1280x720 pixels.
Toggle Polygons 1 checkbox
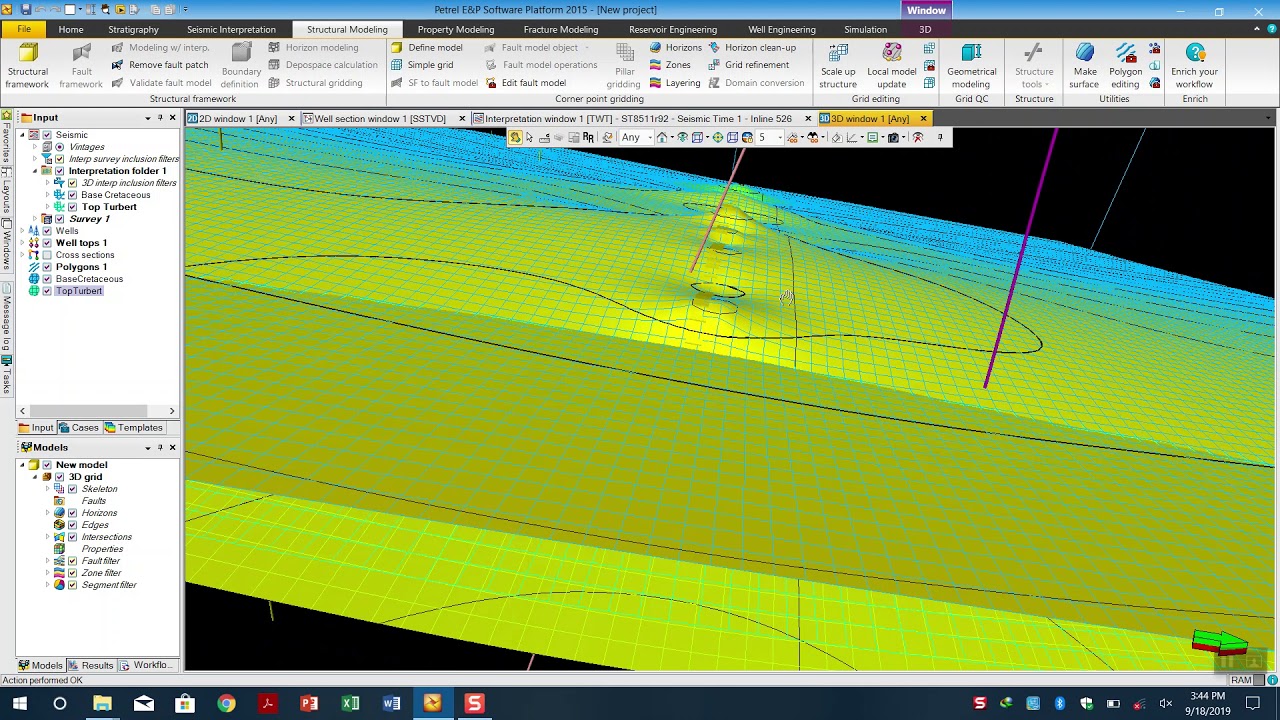[x=47, y=267]
